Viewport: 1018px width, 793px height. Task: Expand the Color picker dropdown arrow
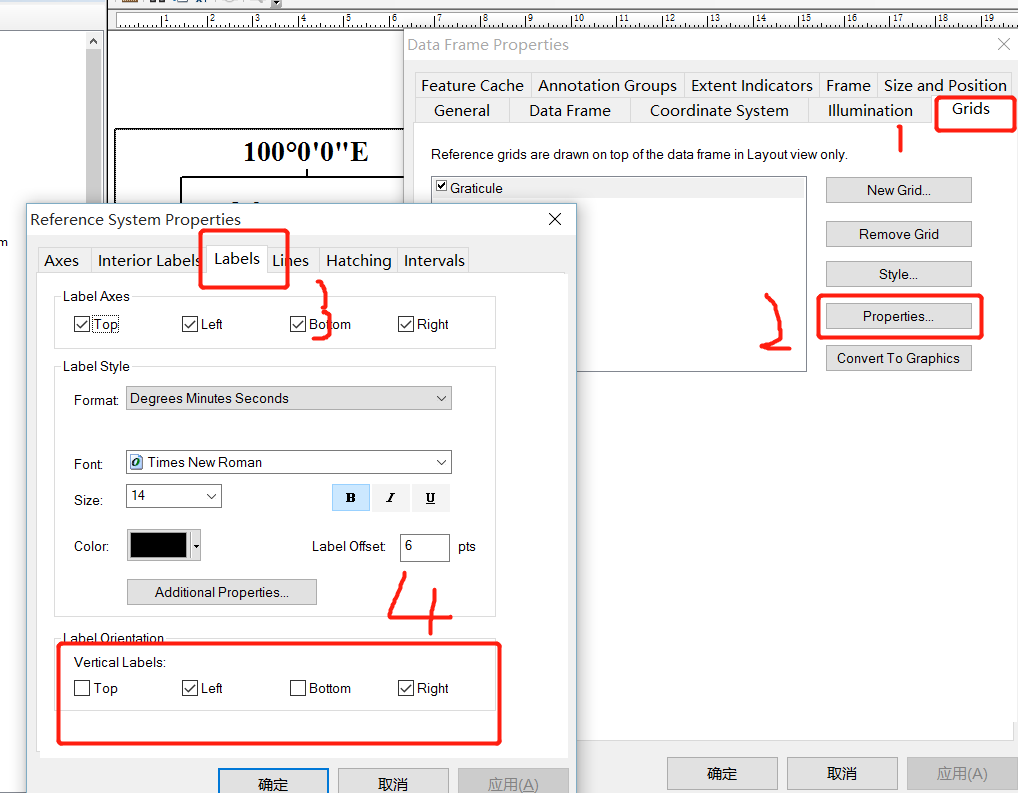tap(196, 546)
